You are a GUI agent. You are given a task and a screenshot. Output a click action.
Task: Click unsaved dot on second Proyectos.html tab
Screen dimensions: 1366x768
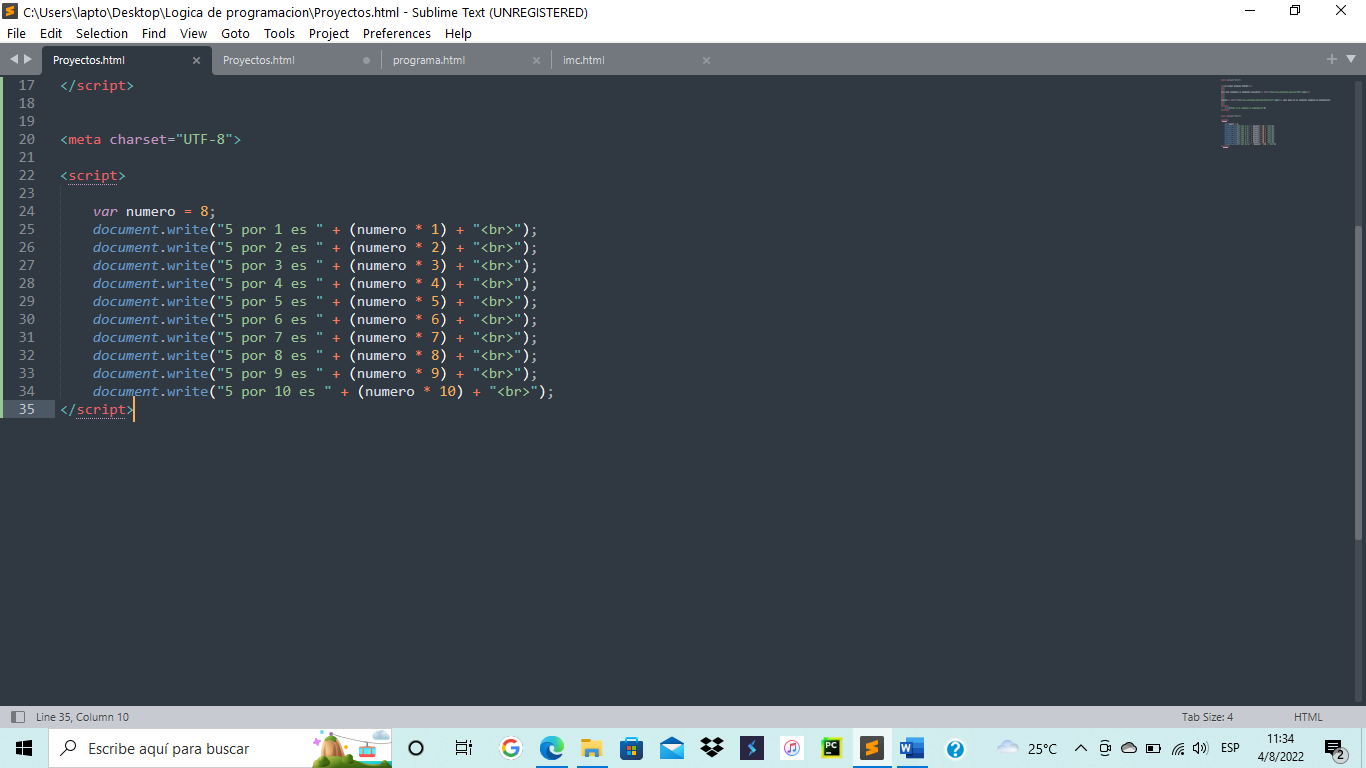pos(366,60)
